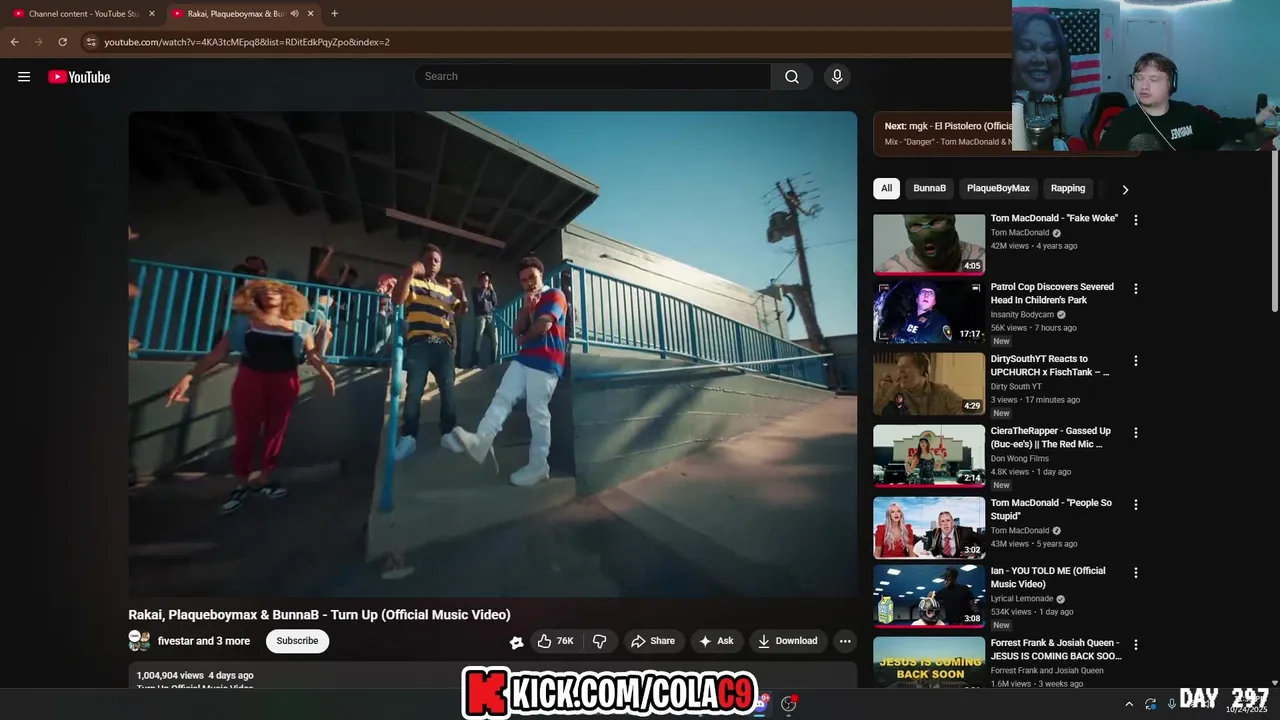This screenshot has height=720, width=1280.
Task: Open options for People So Stupid video
Action: (x=1135, y=505)
